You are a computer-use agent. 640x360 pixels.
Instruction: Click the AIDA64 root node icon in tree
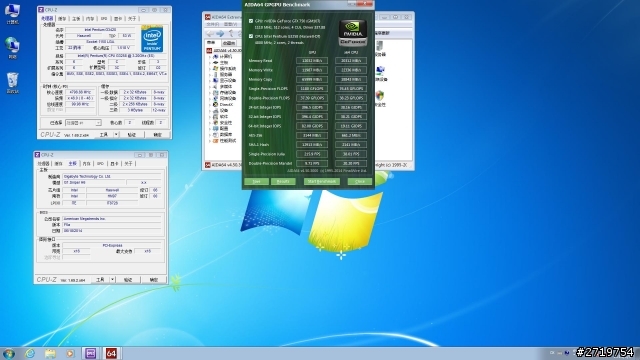pyautogui.click(x=209, y=51)
